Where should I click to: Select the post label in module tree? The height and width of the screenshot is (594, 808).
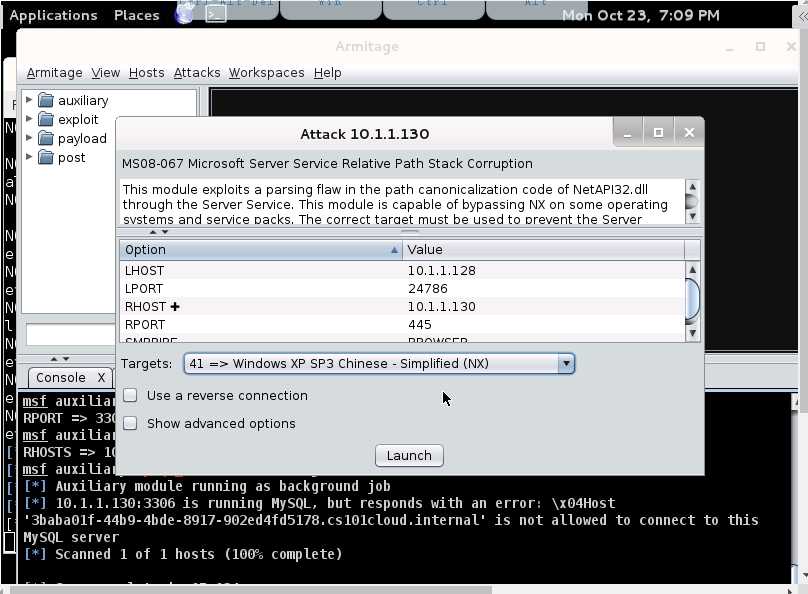72,158
